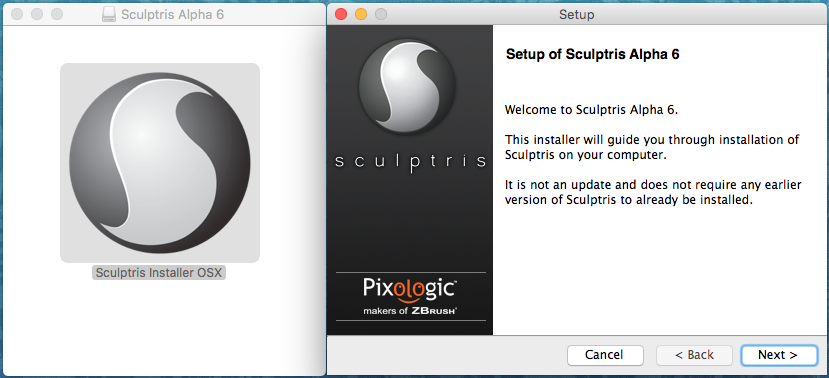829x378 pixels.
Task: Cancel the Sculptris setup
Action: coord(605,355)
